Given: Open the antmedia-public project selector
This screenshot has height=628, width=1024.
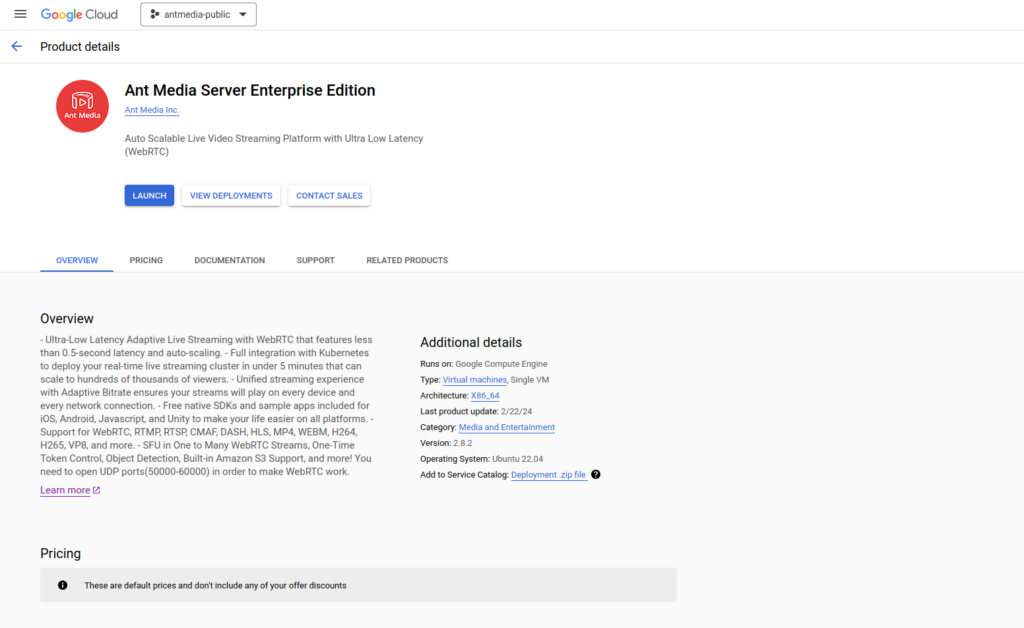Looking at the screenshot, I should coord(199,14).
